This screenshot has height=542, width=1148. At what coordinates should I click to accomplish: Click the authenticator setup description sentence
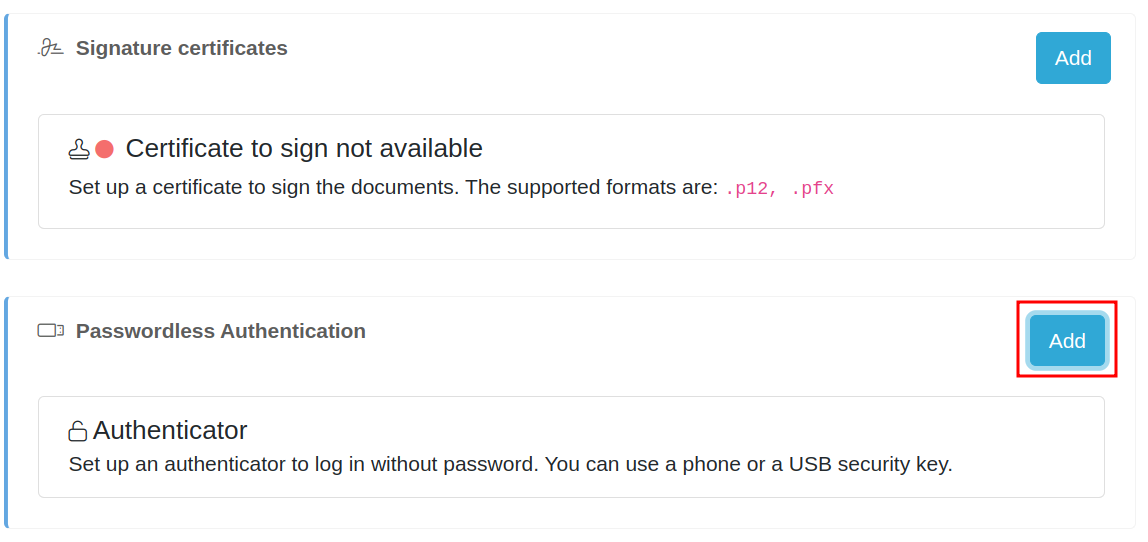(x=400, y=464)
